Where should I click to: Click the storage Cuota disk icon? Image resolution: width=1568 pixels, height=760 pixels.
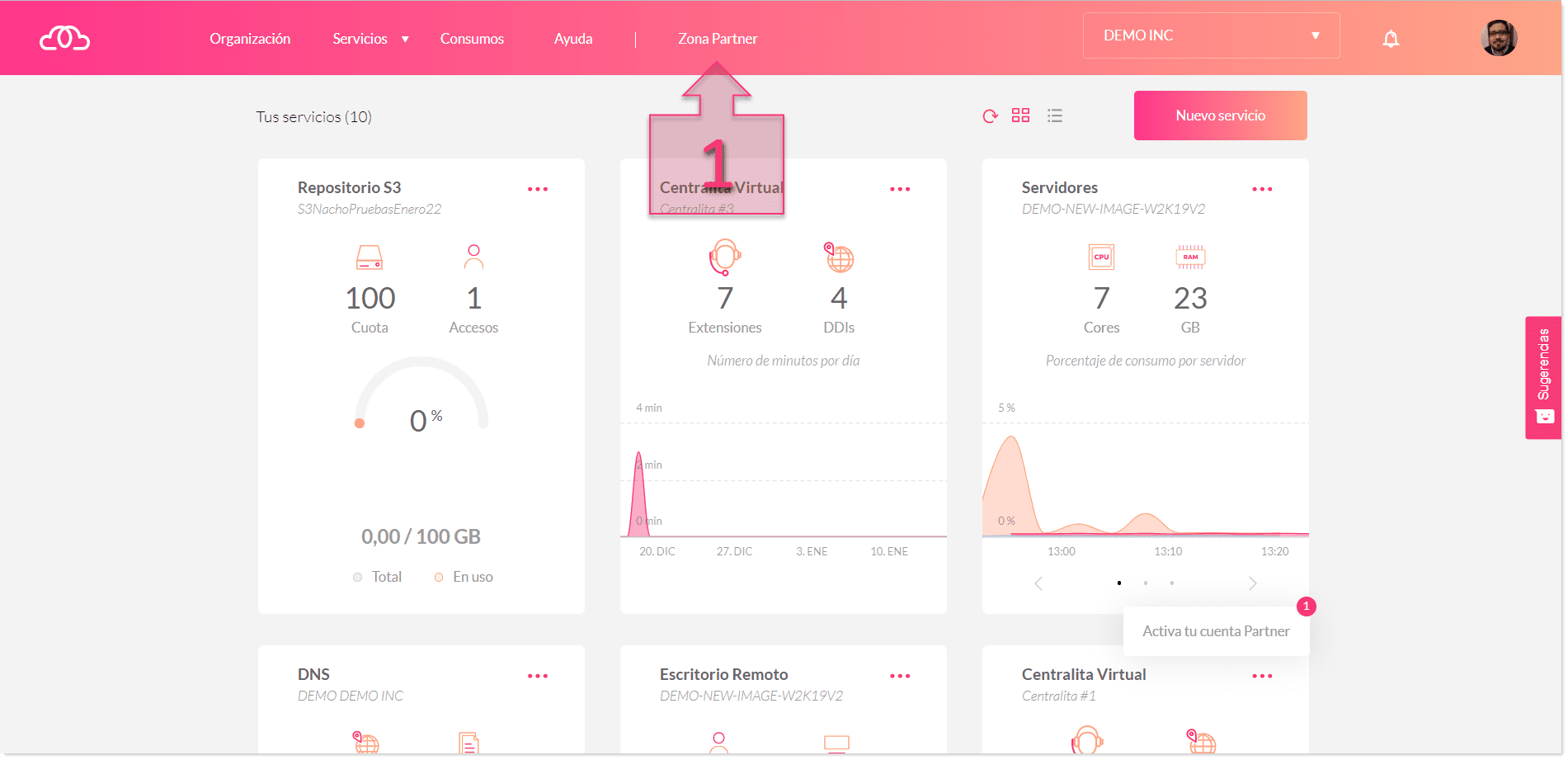[x=370, y=257]
